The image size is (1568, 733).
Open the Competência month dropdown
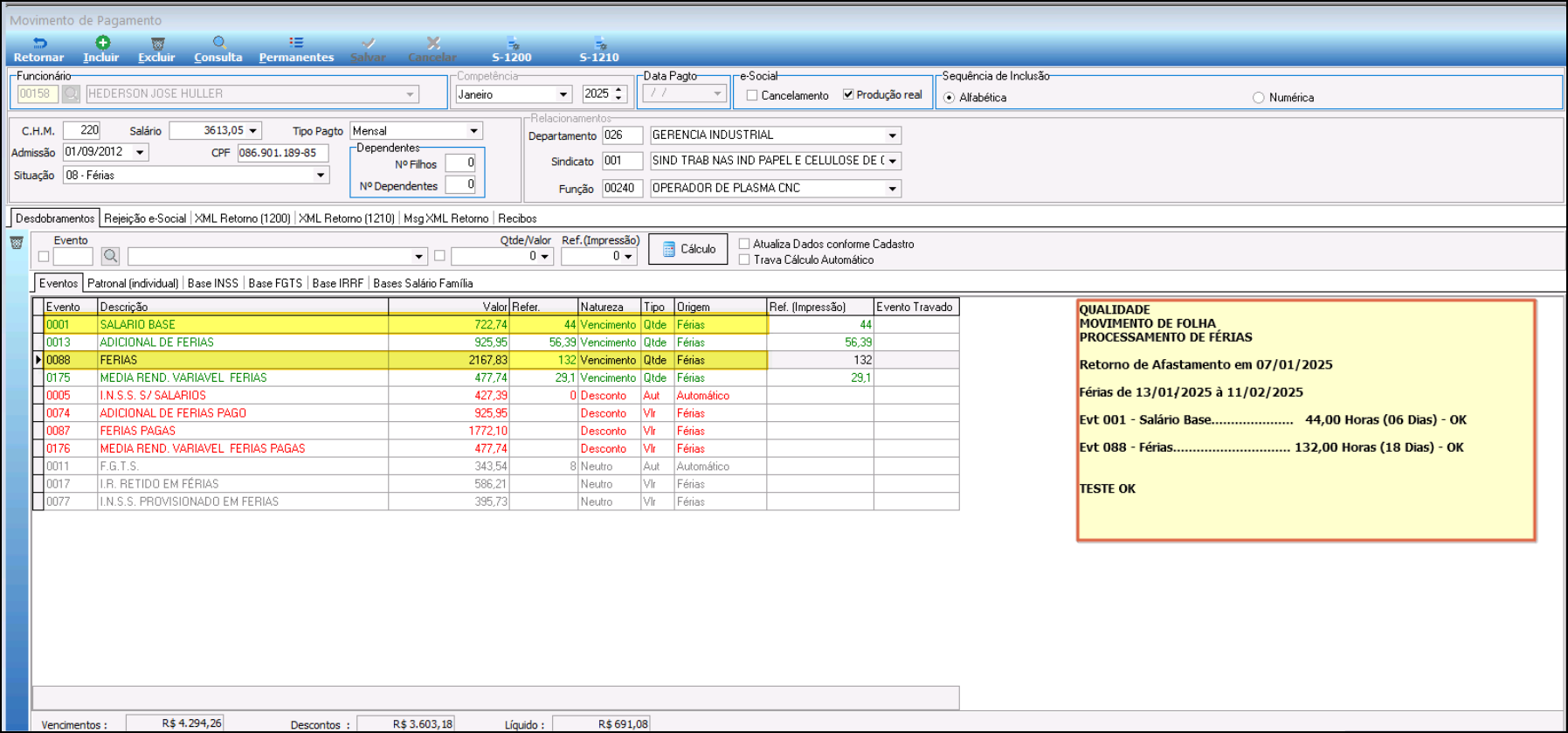(563, 94)
